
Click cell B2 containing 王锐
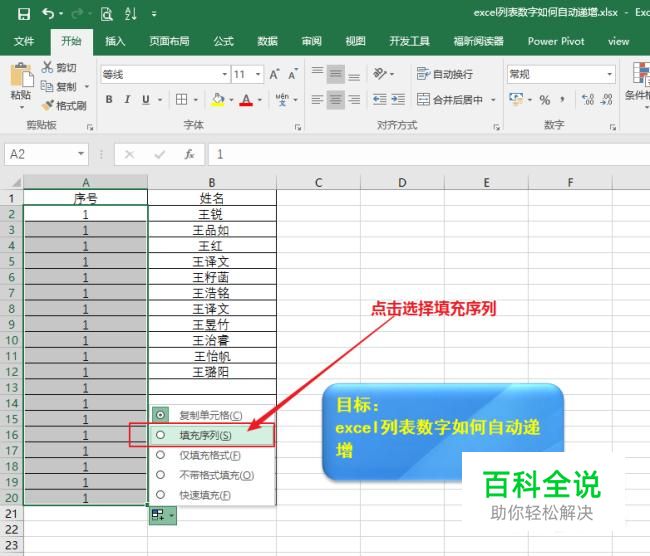pos(212,214)
